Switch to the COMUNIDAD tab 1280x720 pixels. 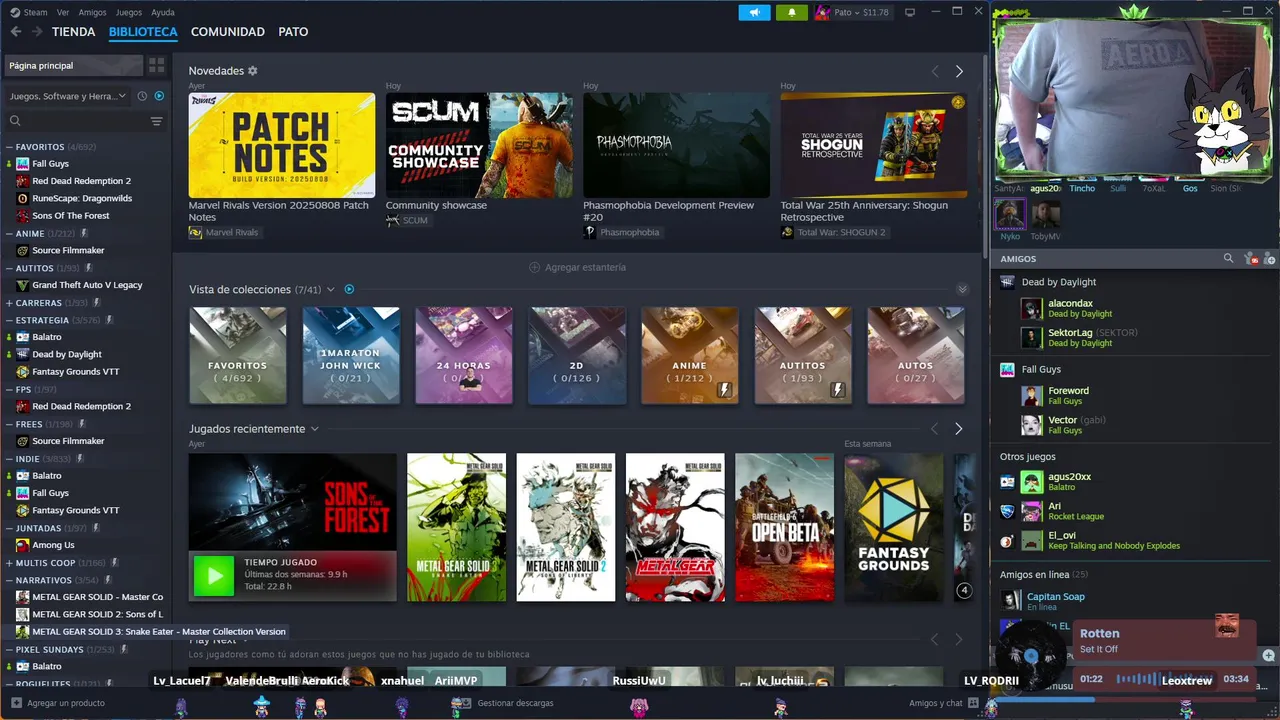(x=228, y=32)
